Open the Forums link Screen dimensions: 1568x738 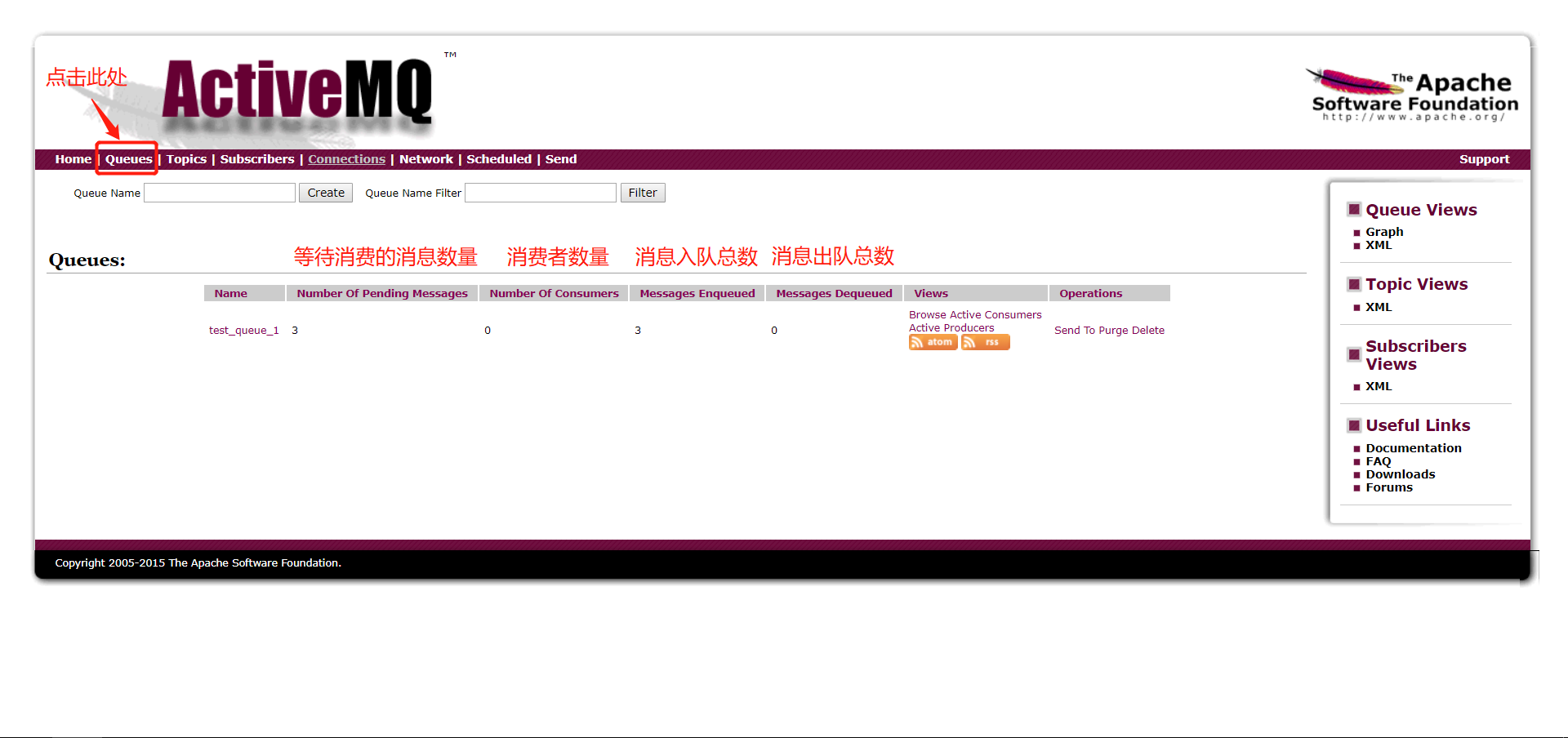[1389, 487]
